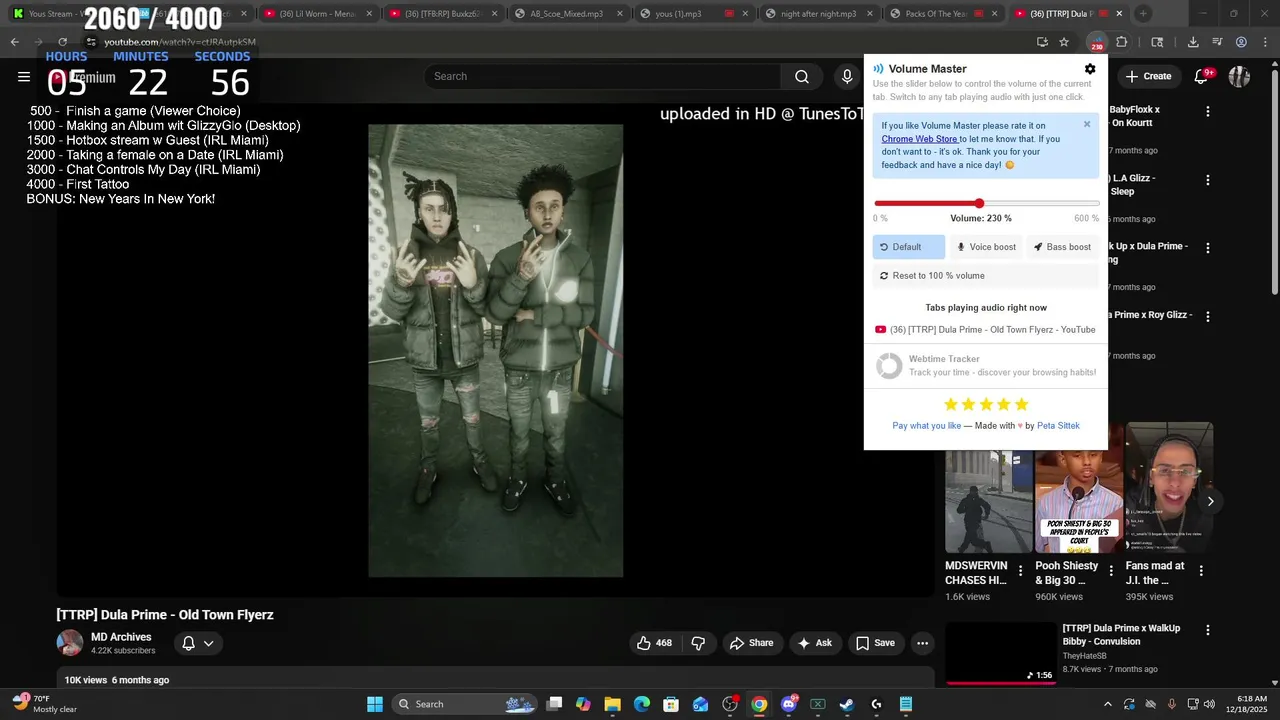
Task: Select the Default audio mode
Action: click(908, 247)
